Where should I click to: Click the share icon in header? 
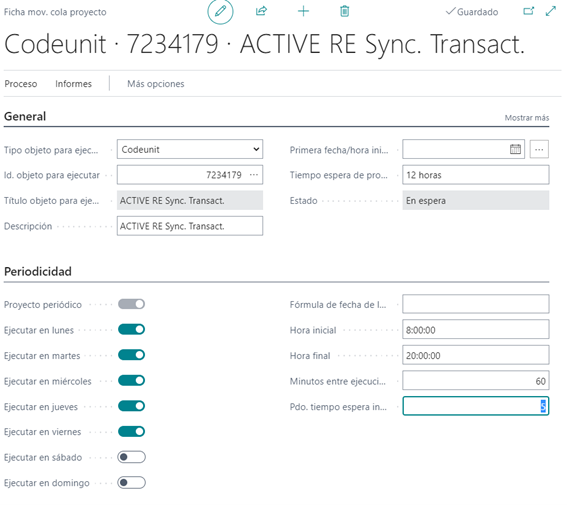[x=261, y=11]
